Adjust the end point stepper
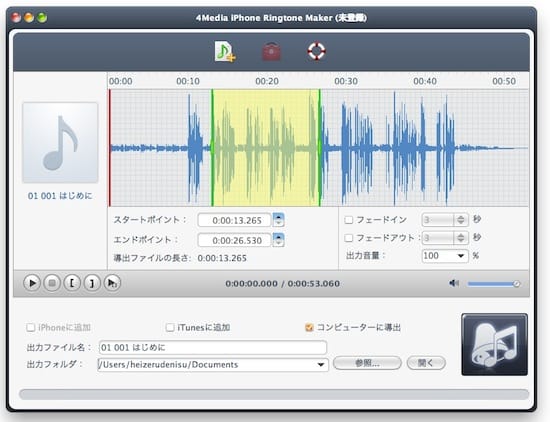 click(279, 240)
